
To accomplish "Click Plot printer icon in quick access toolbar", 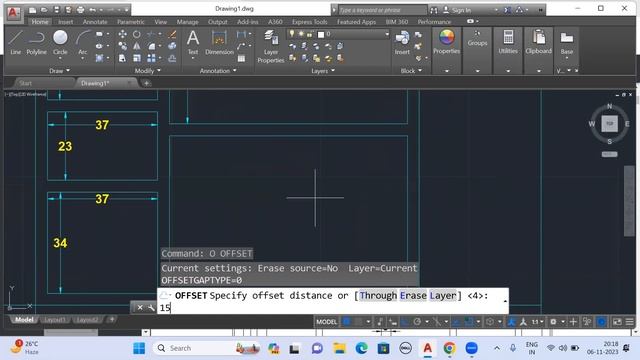I will pos(80,10).
